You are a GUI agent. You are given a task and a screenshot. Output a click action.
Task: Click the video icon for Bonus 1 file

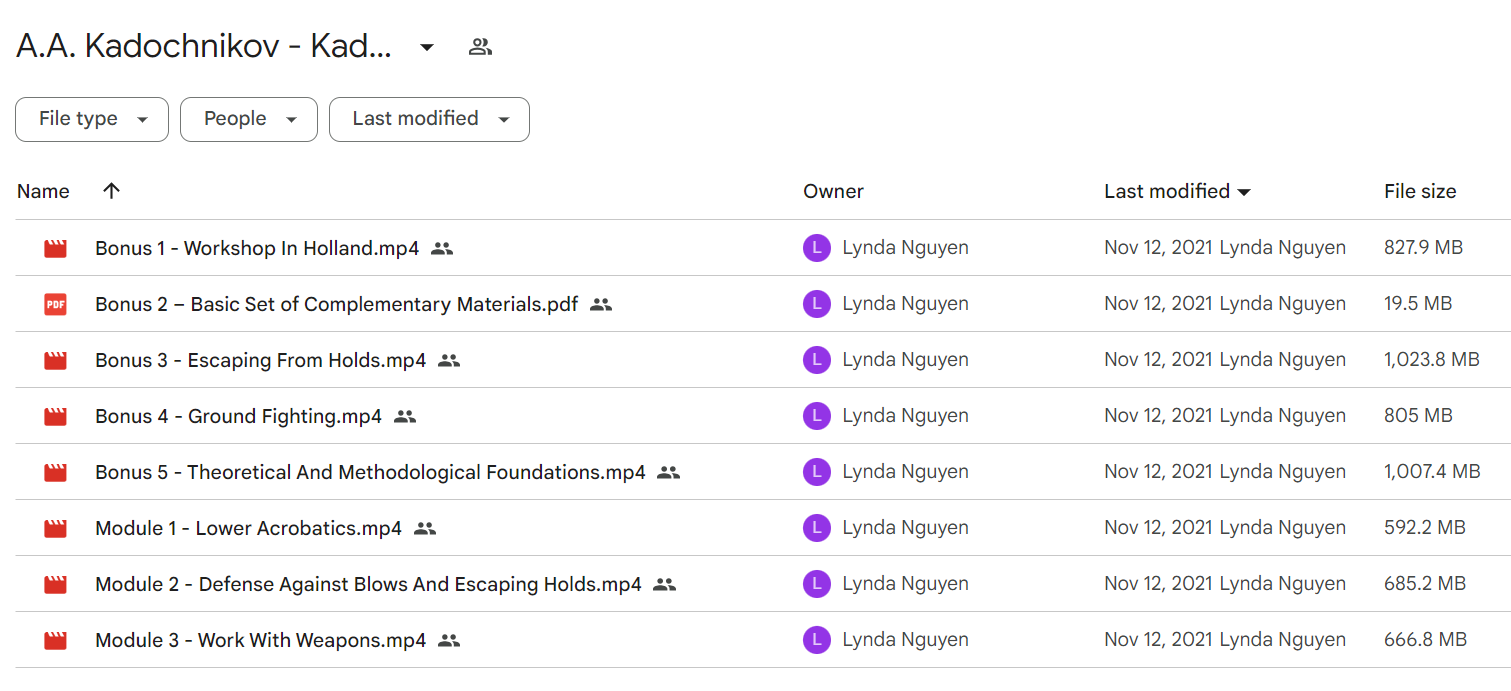tap(55, 249)
